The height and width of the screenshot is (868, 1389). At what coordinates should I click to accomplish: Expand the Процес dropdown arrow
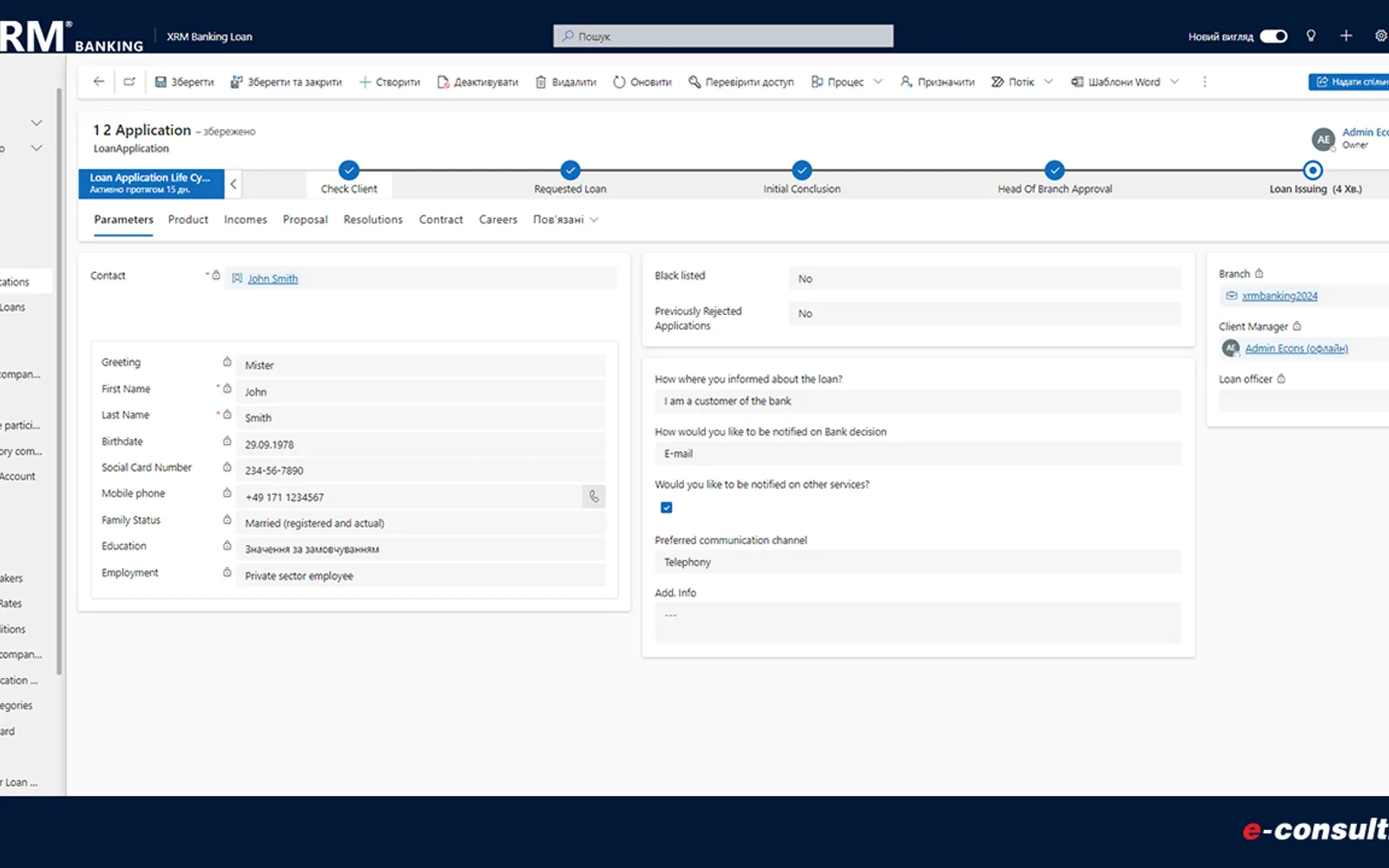click(x=878, y=82)
